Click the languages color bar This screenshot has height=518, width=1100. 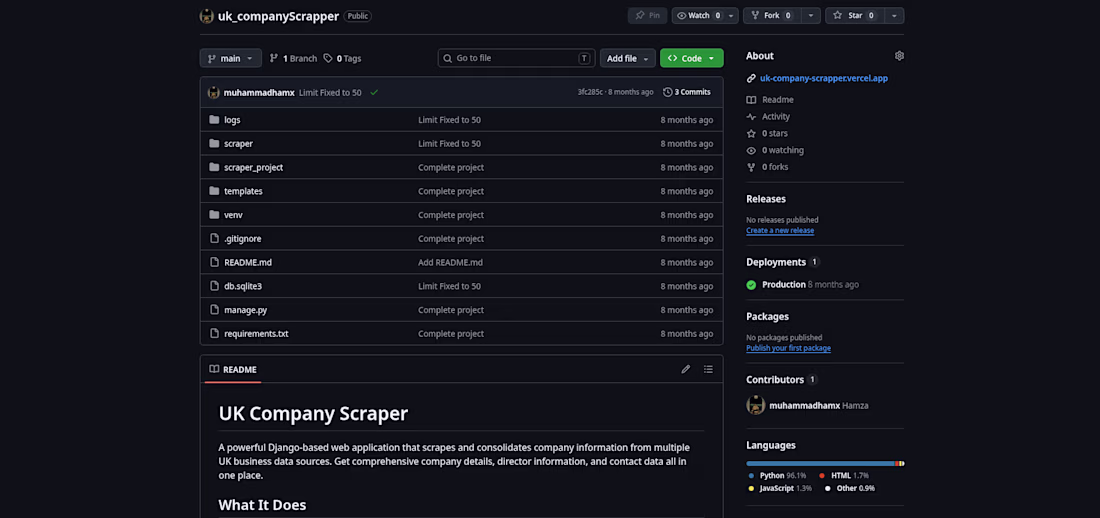coord(824,463)
